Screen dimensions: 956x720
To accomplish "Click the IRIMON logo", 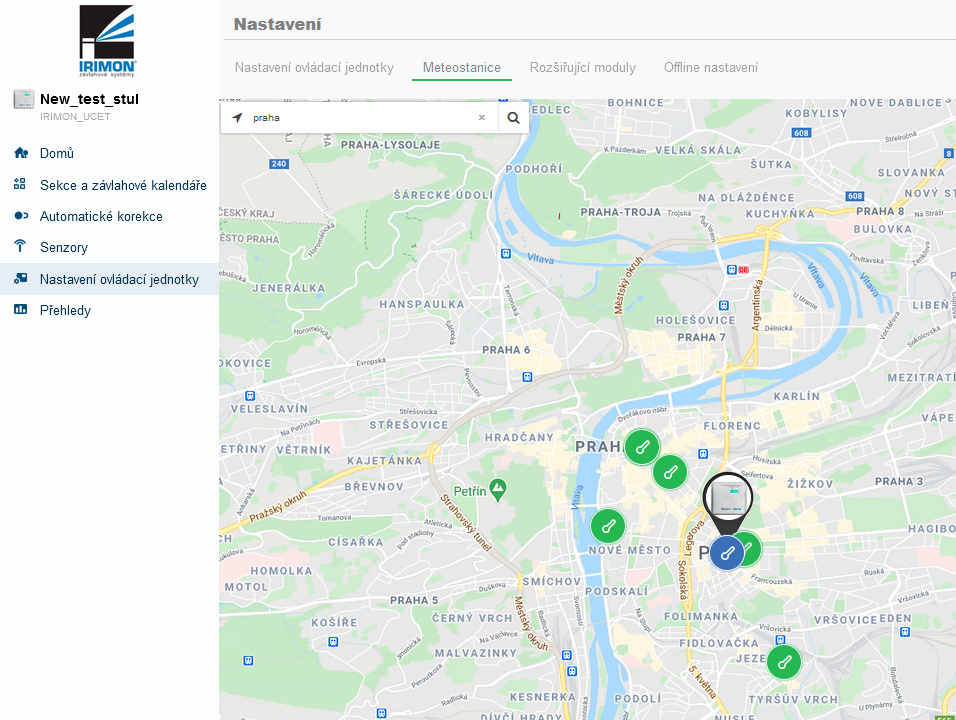I will (108, 40).
